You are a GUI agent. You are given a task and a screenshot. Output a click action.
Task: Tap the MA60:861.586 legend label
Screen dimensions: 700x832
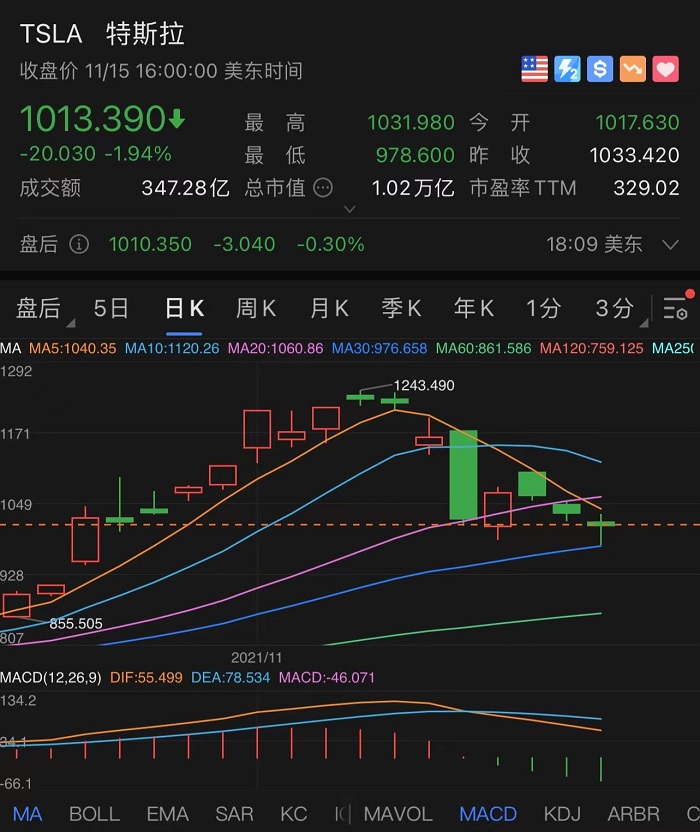tap(483, 349)
